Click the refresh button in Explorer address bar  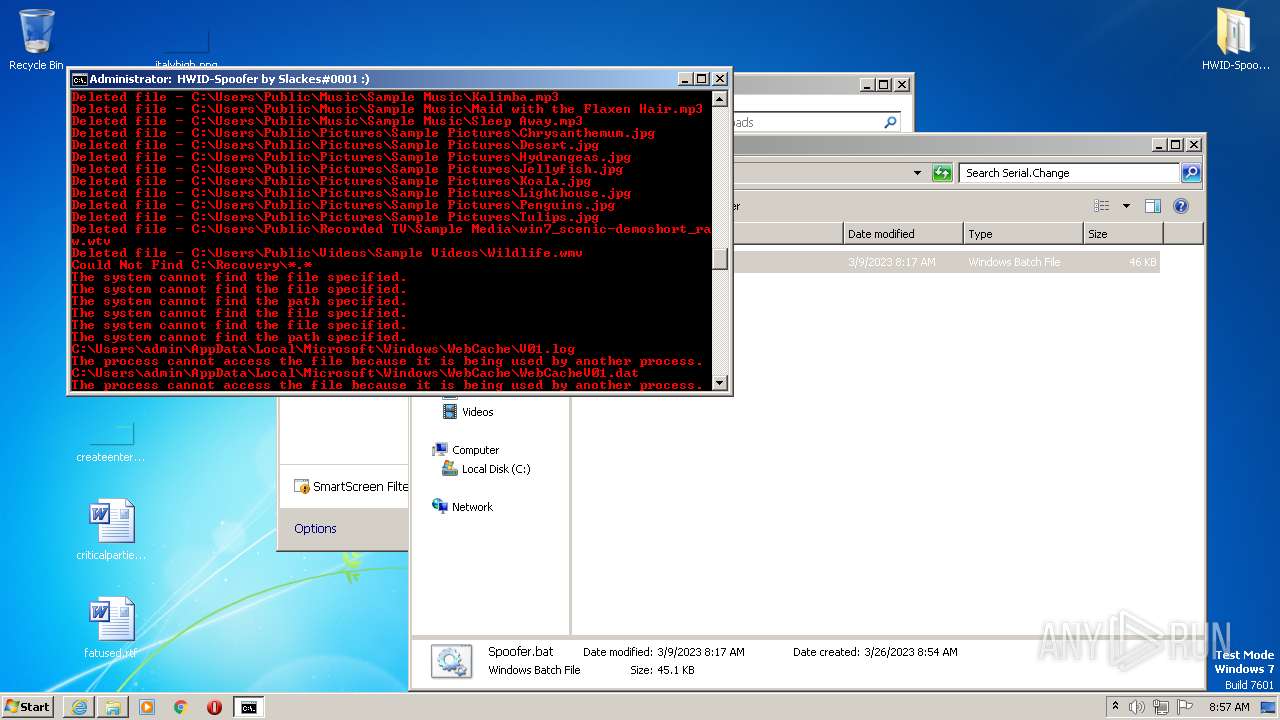(x=942, y=173)
